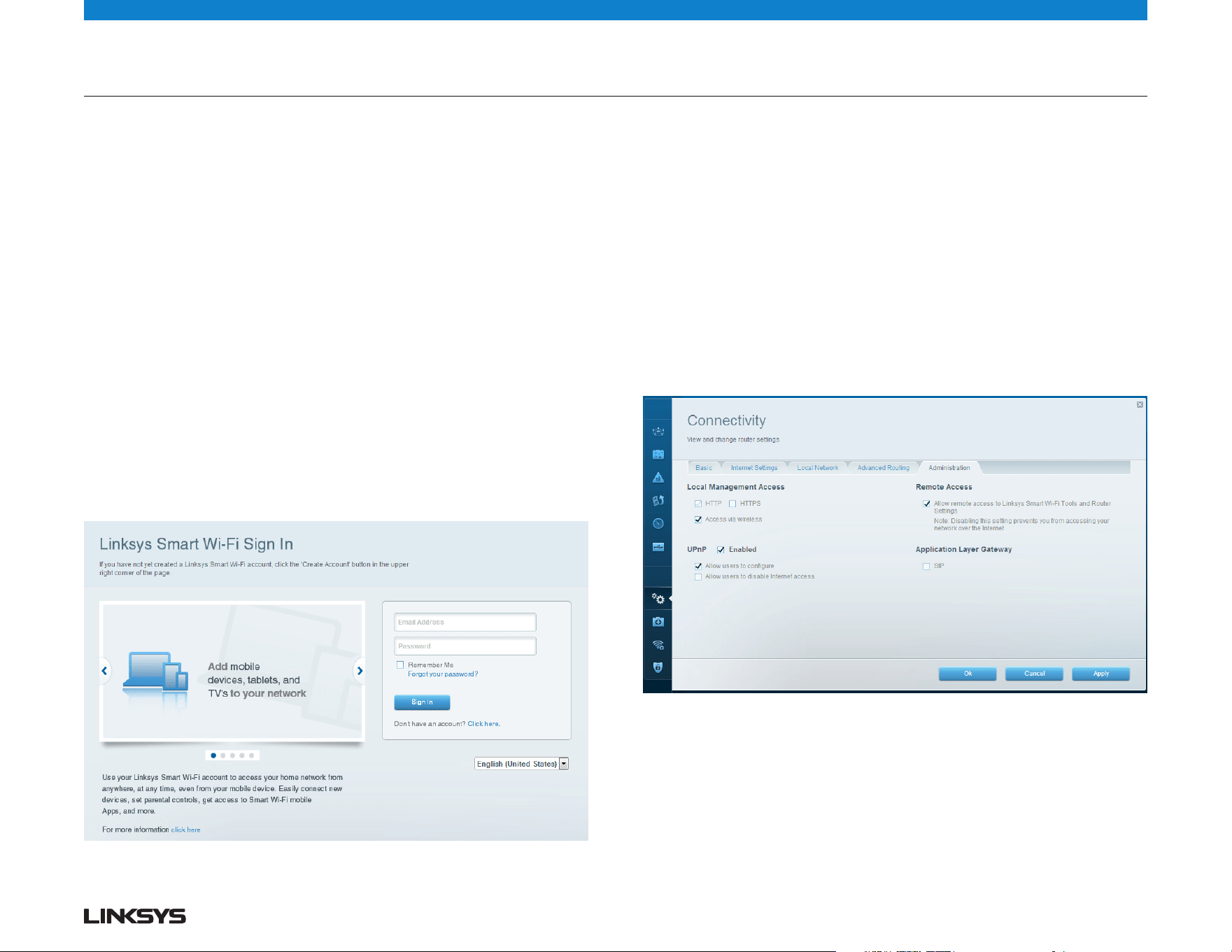Open the Security shield-lock icon
1232x952 pixels.
[x=658, y=668]
